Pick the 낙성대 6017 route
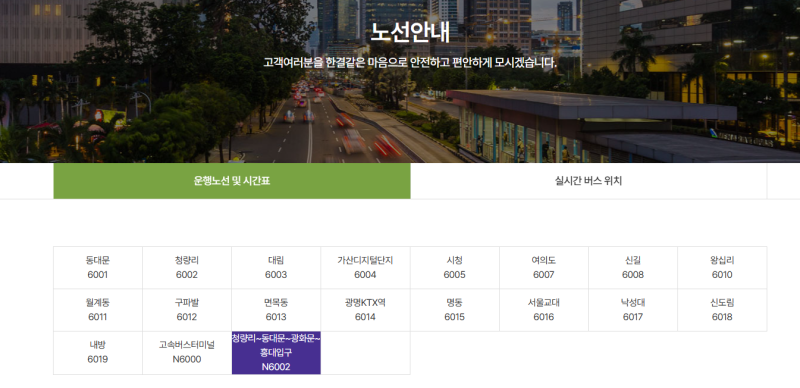The width and height of the screenshot is (800, 388). [x=633, y=310]
